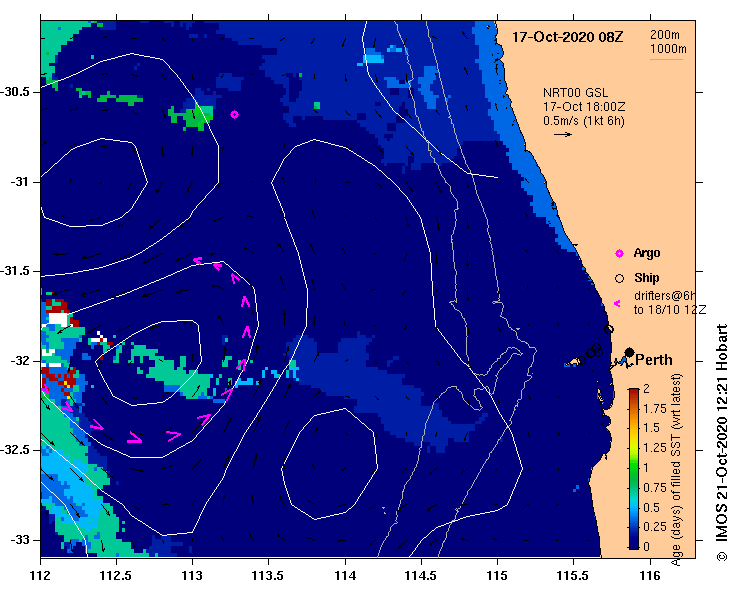This screenshot has height=592, width=739.
Task: Click the green section of the colorbar near 1
Action: tap(634, 469)
